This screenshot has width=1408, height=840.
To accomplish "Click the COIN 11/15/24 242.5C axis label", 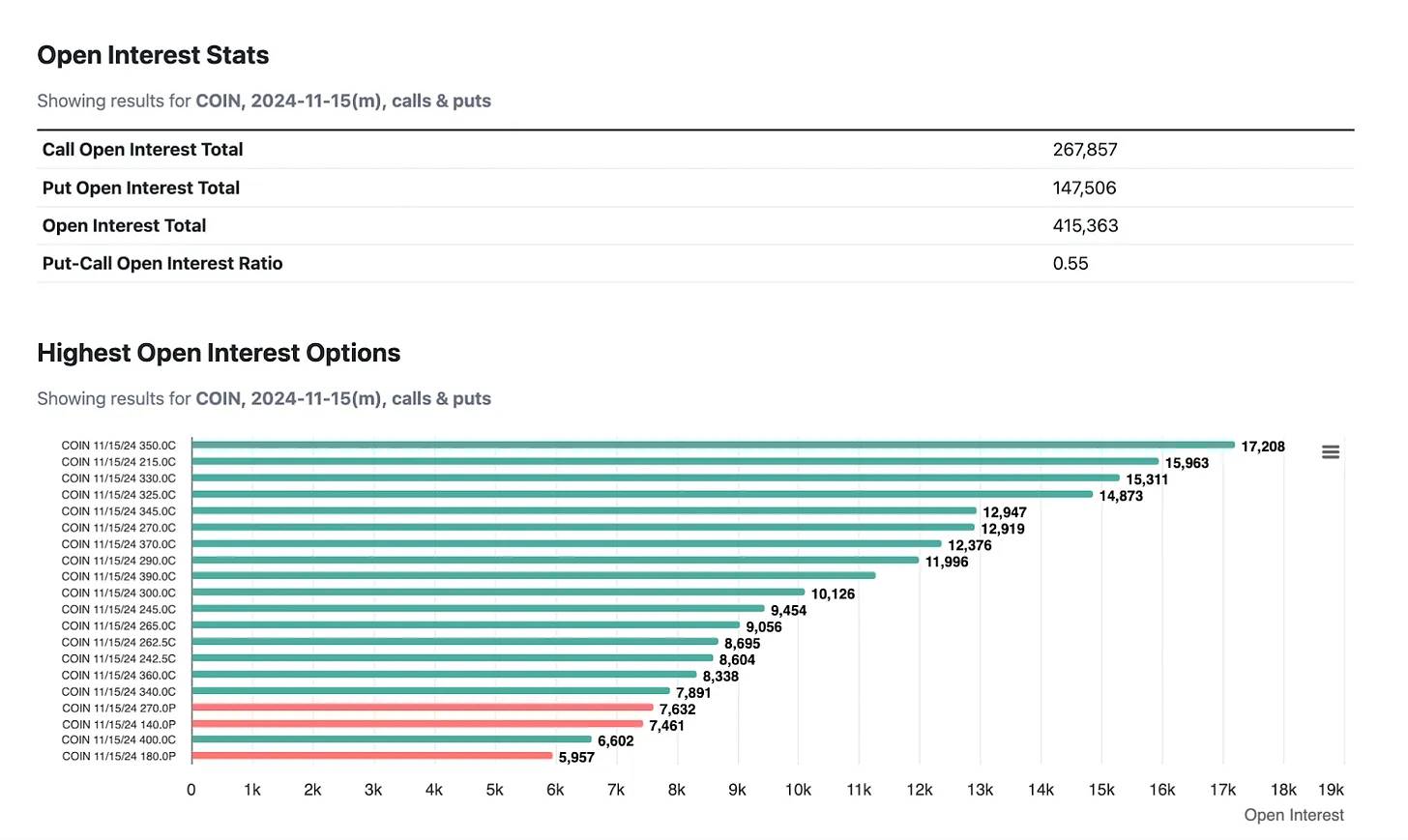I will (119, 658).
